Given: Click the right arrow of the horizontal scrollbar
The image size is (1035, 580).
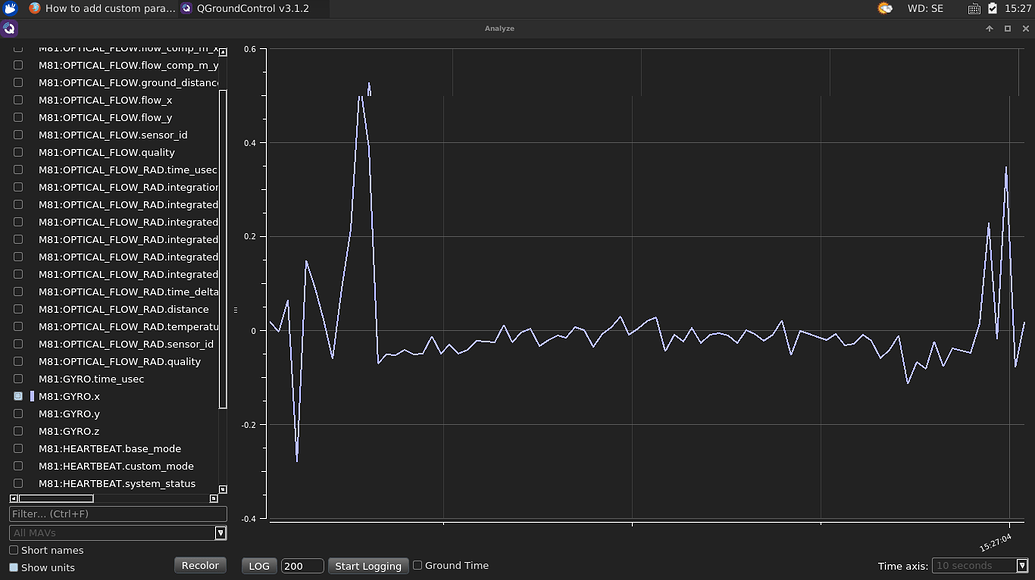Looking at the screenshot, I should click(x=213, y=498).
